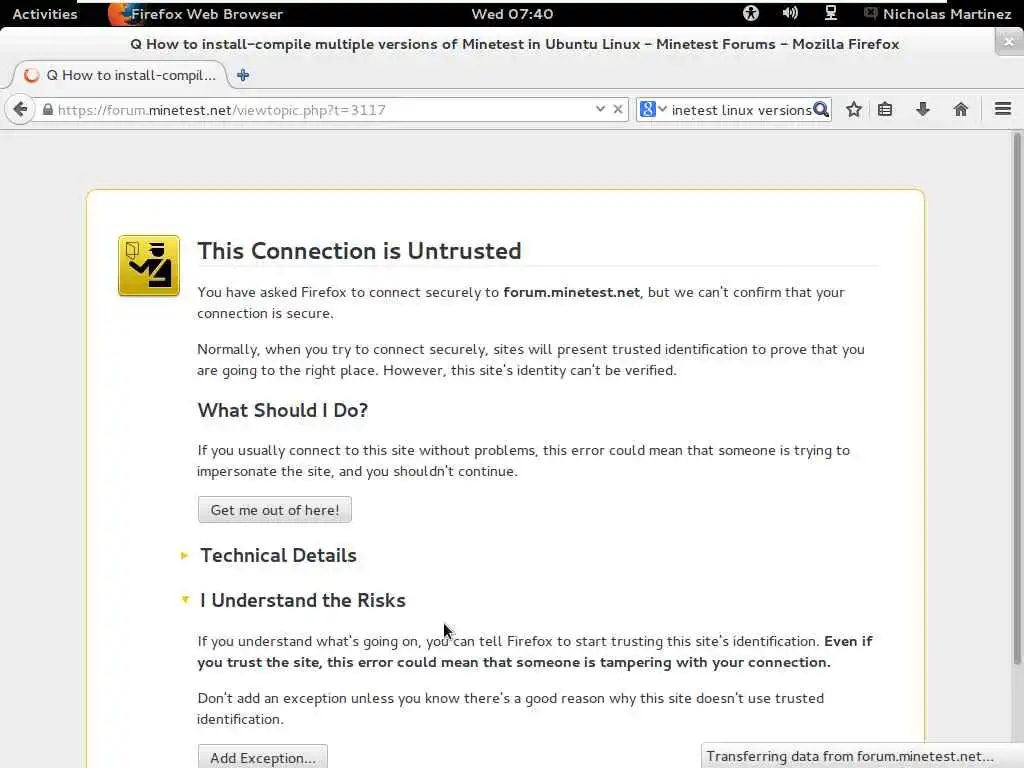Show bookmarks list icon
The height and width of the screenshot is (768, 1024).
885,109
